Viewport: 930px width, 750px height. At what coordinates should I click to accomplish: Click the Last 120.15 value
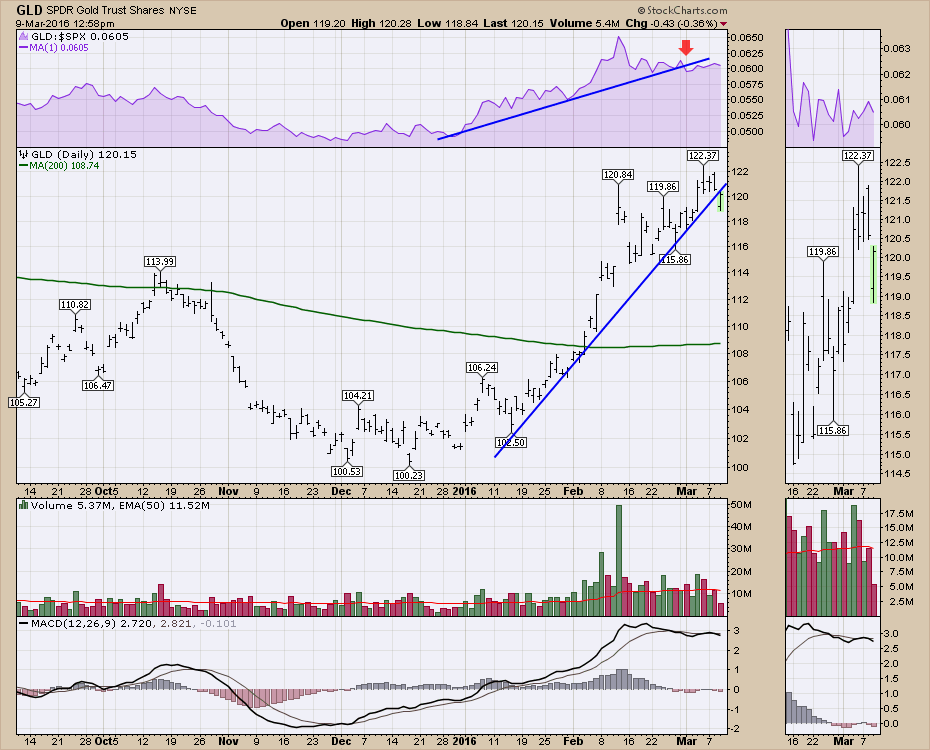(x=513, y=23)
